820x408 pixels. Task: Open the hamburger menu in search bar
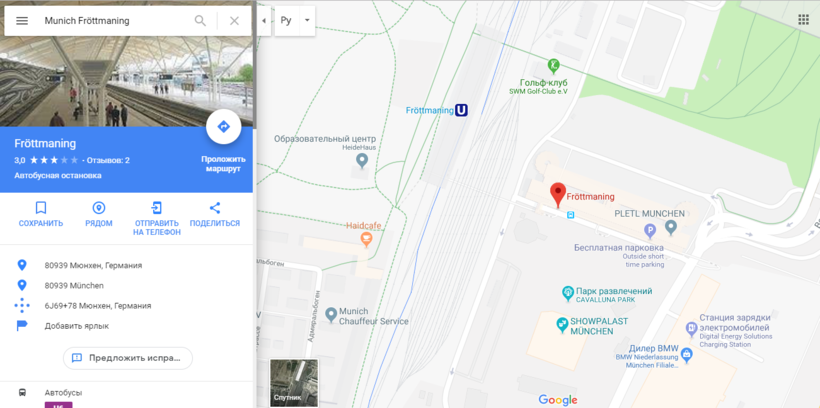tap(22, 21)
